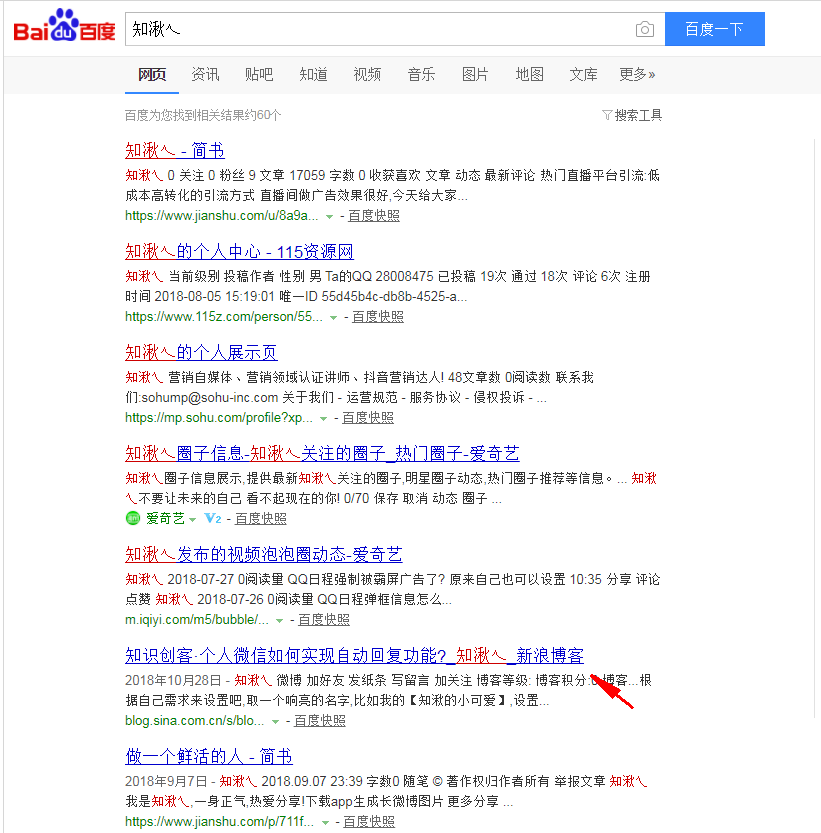The width and height of the screenshot is (821, 833).
Task: Open camera image search icon
Action: [645, 29]
